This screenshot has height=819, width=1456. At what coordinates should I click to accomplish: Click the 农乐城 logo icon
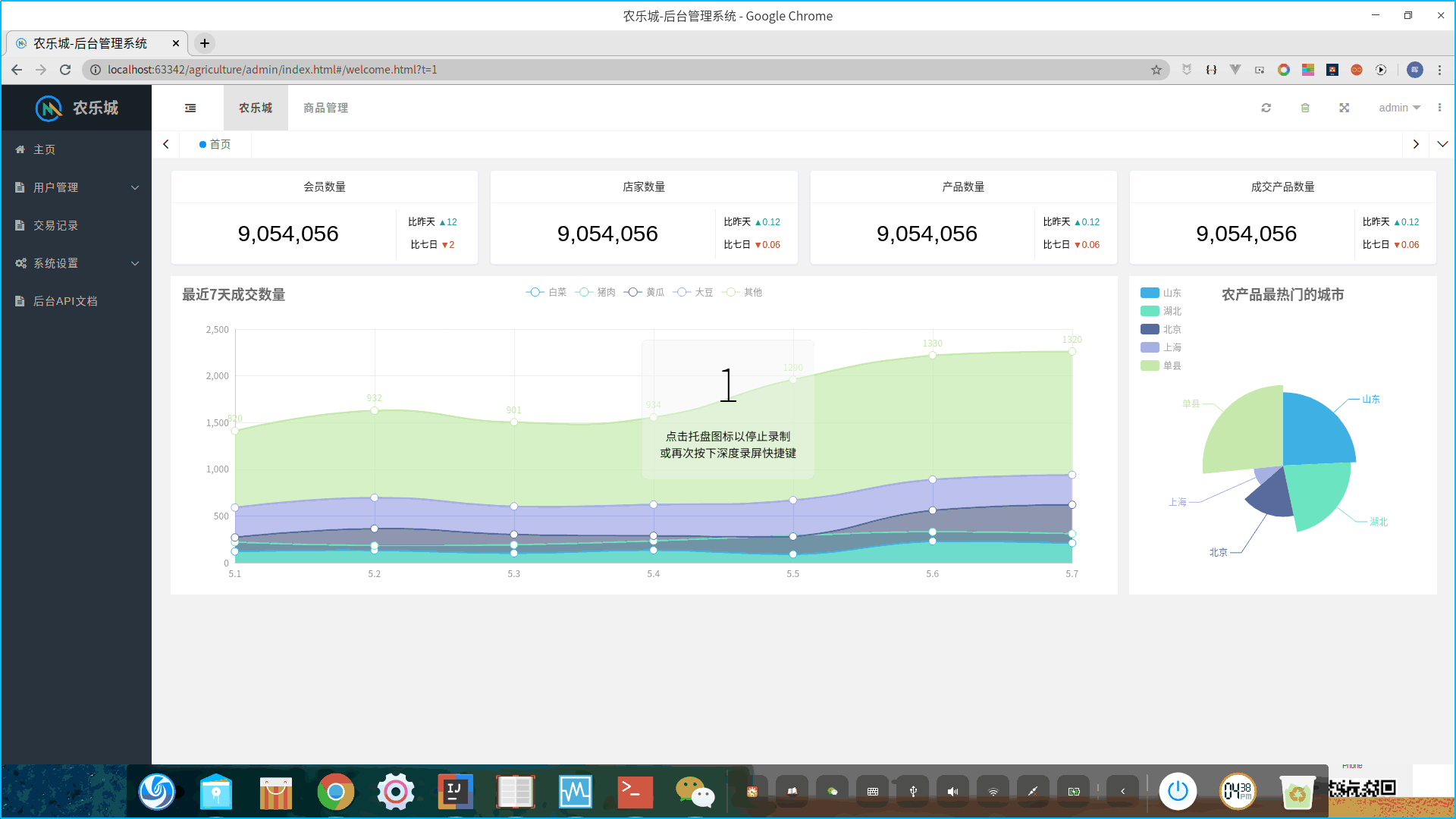tap(49, 108)
